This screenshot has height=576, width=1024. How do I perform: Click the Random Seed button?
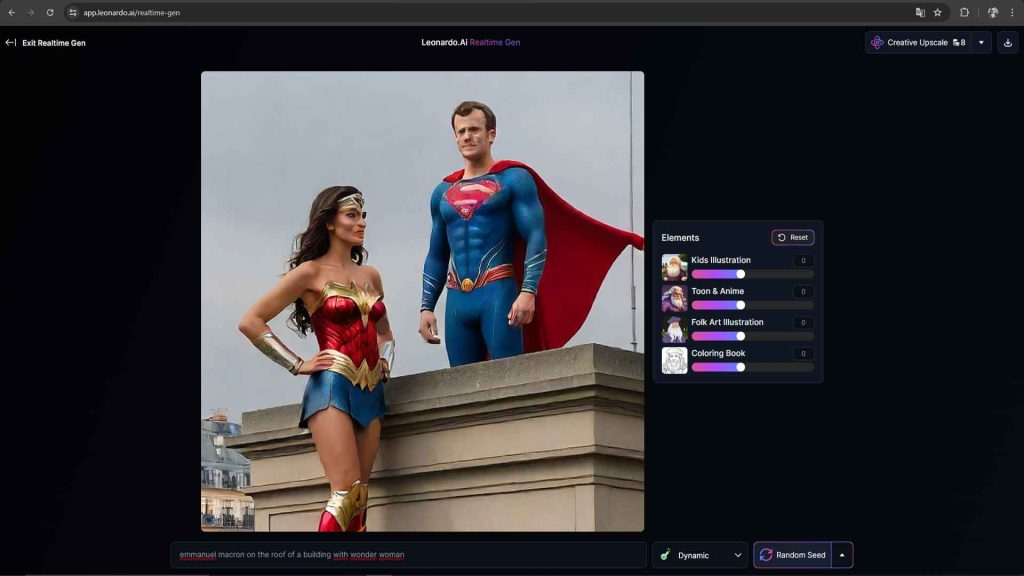pyautogui.click(x=792, y=555)
